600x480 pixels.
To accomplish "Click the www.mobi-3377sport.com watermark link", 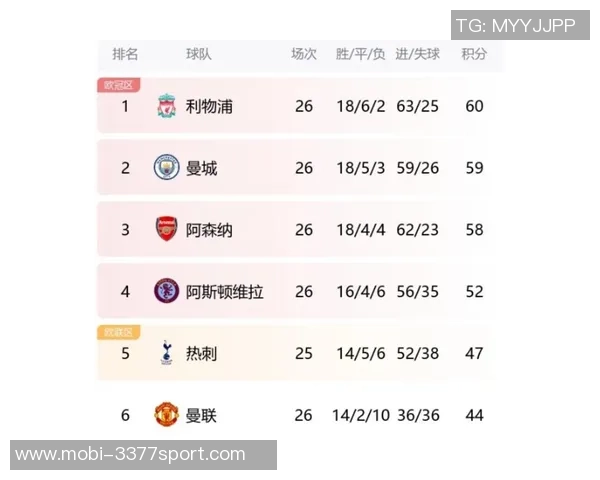I will pyautogui.click(x=130, y=455).
